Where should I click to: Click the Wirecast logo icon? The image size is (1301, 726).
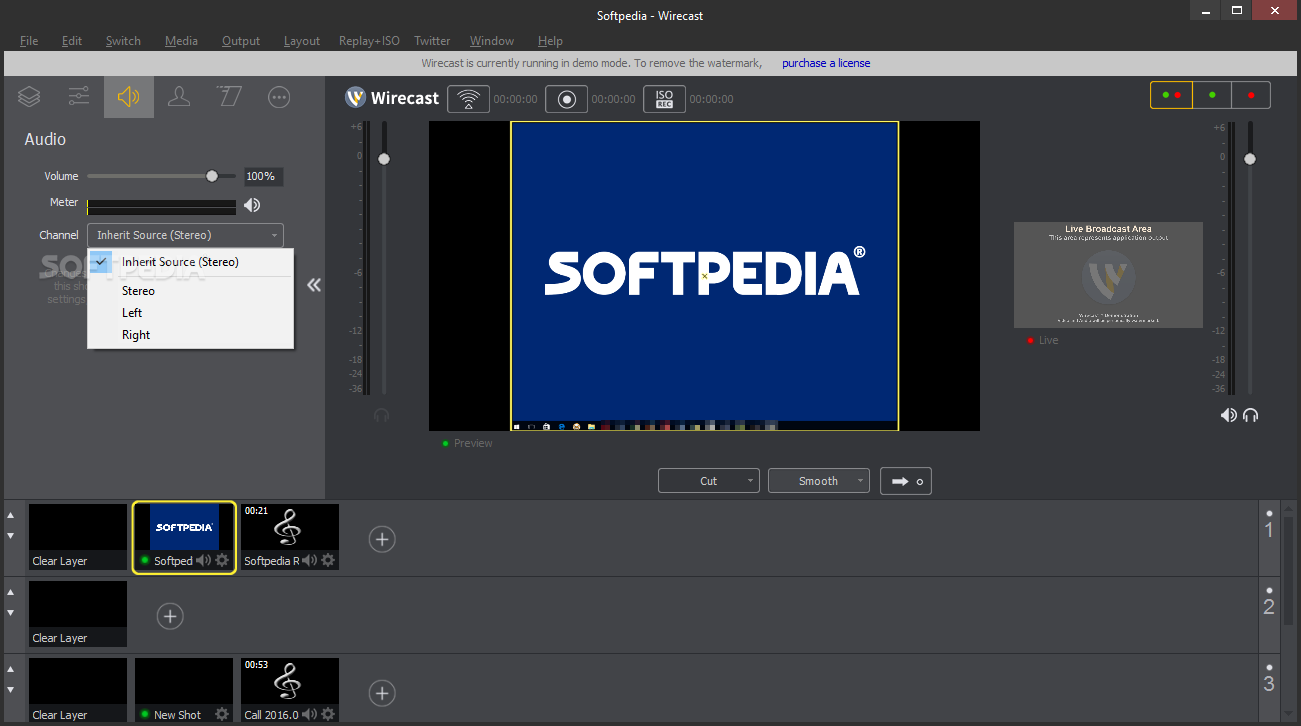tap(356, 98)
